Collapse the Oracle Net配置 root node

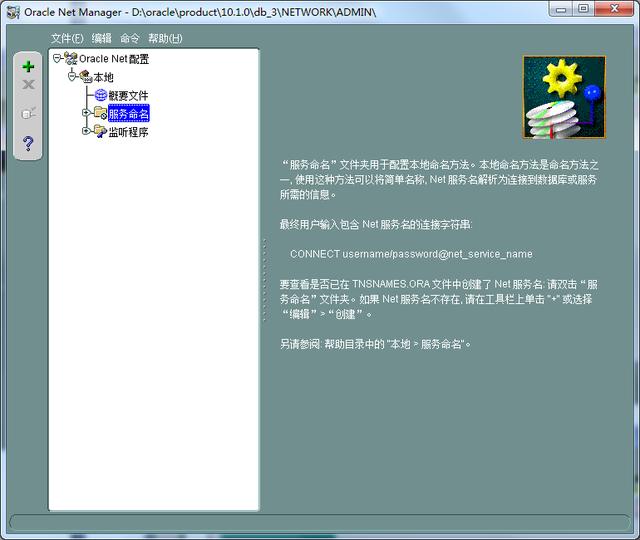point(57,59)
